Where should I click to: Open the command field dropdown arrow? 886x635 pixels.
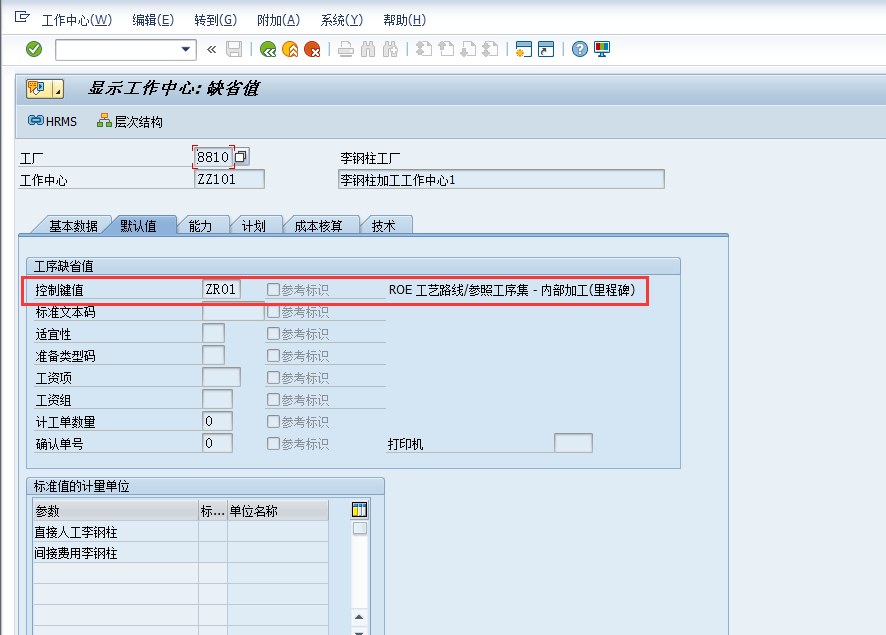coord(186,48)
